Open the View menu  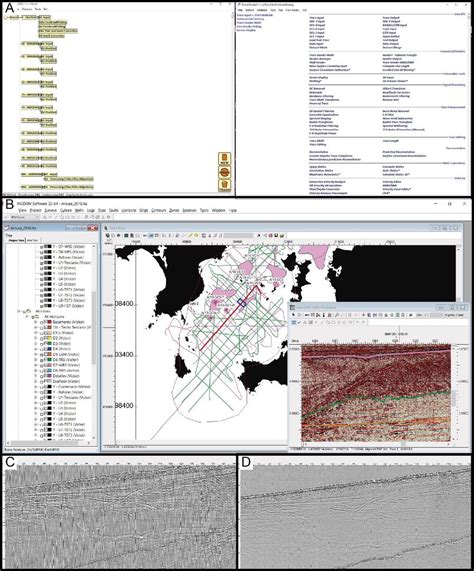pyautogui.click(x=22, y=210)
